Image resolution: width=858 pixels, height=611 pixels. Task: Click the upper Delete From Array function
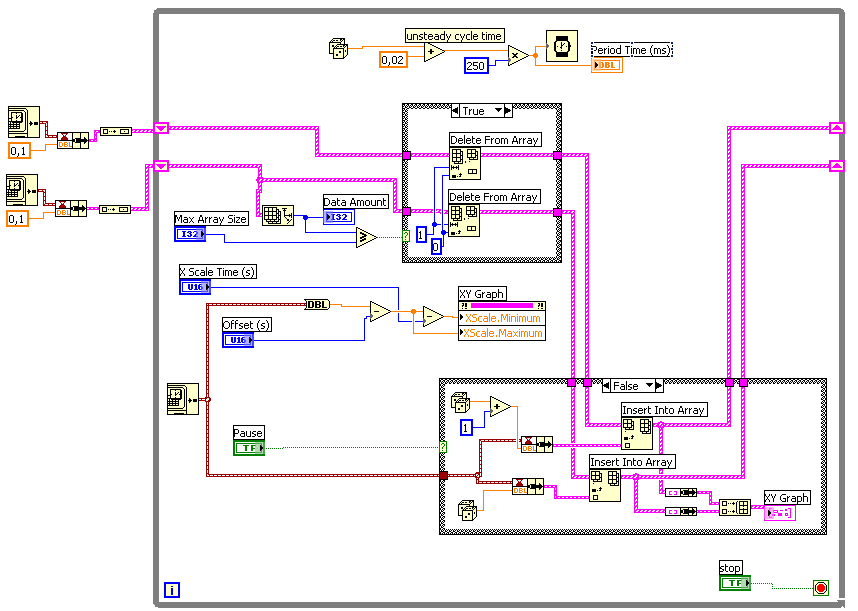tap(465, 164)
